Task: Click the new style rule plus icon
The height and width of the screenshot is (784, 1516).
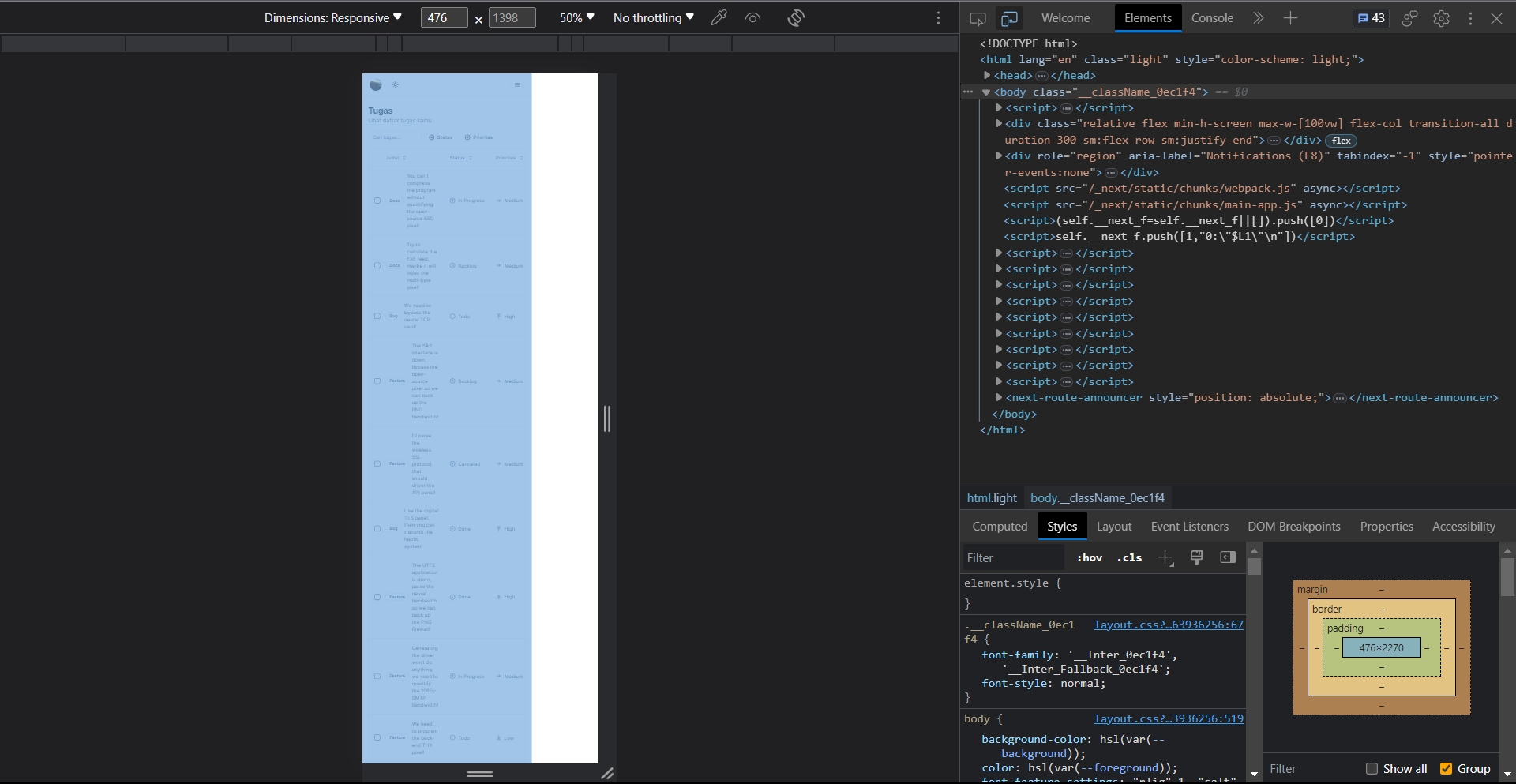Action: pos(1165,557)
